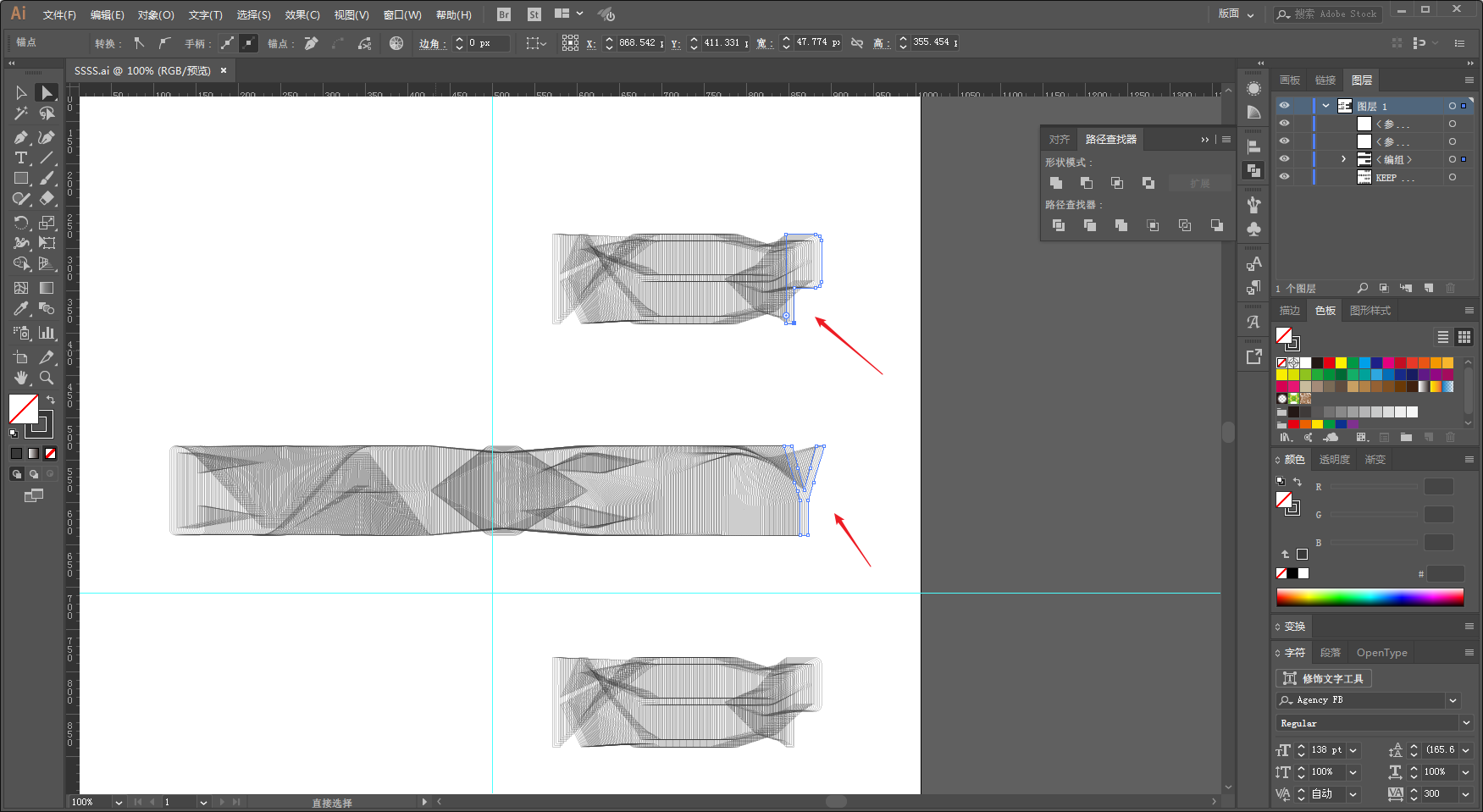Select the Magic Wand tool
Image resolution: width=1483 pixels, height=812 pixels.
[21, 113]
